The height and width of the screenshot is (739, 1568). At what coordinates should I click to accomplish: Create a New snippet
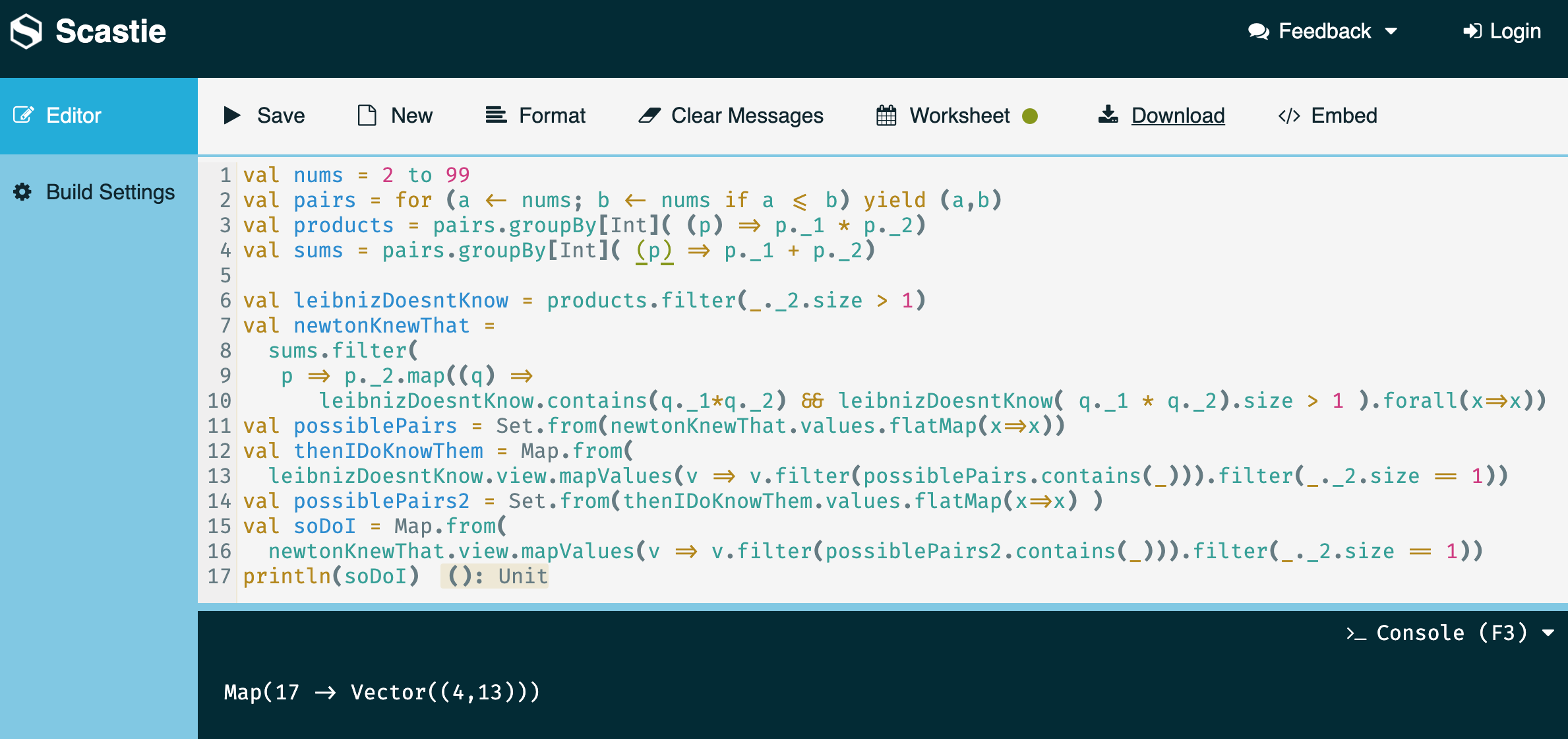[x=395, y=115]
